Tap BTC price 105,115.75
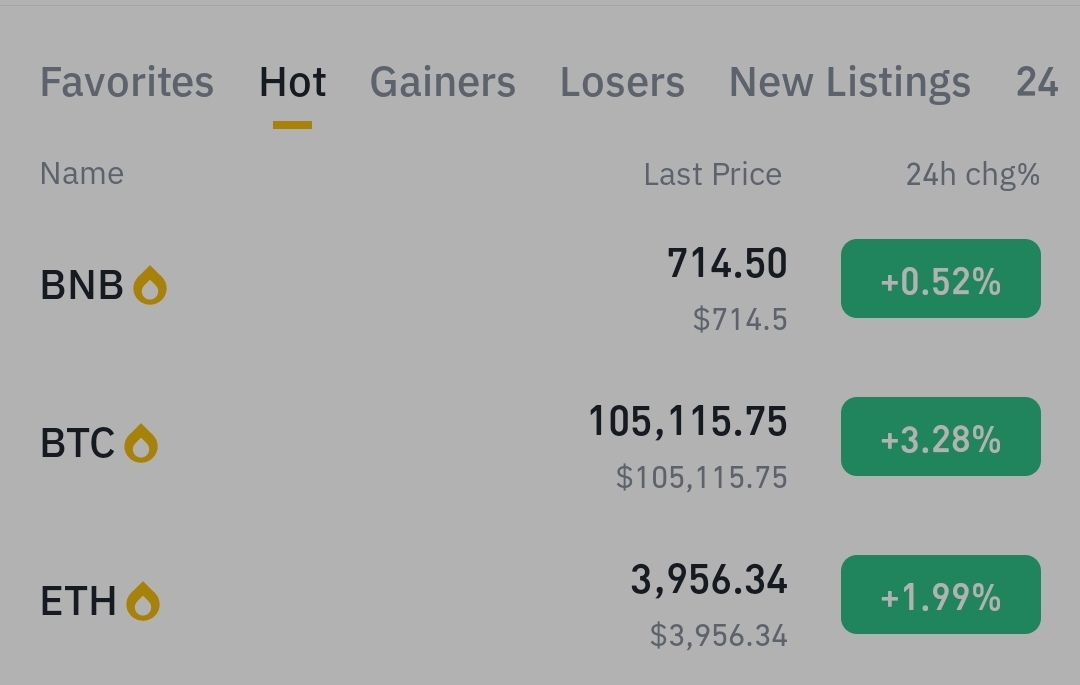Viewport: 1080px width, 685px height. [688, 422]
